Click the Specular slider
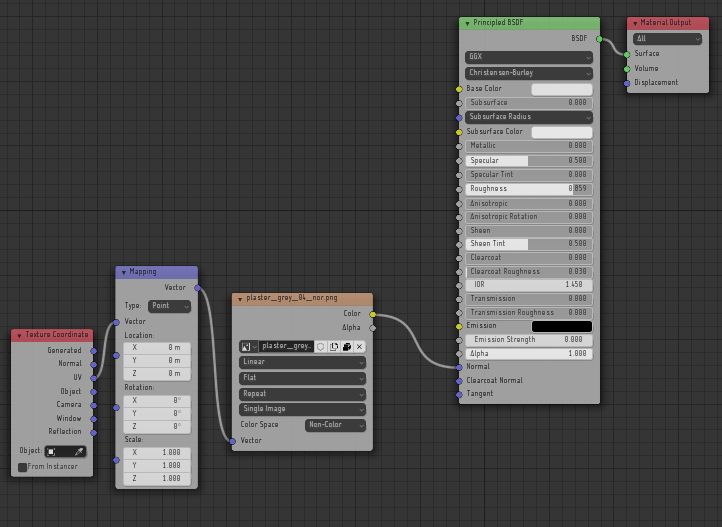The width and height of the screenshot is (722, 527). point(529,161)
